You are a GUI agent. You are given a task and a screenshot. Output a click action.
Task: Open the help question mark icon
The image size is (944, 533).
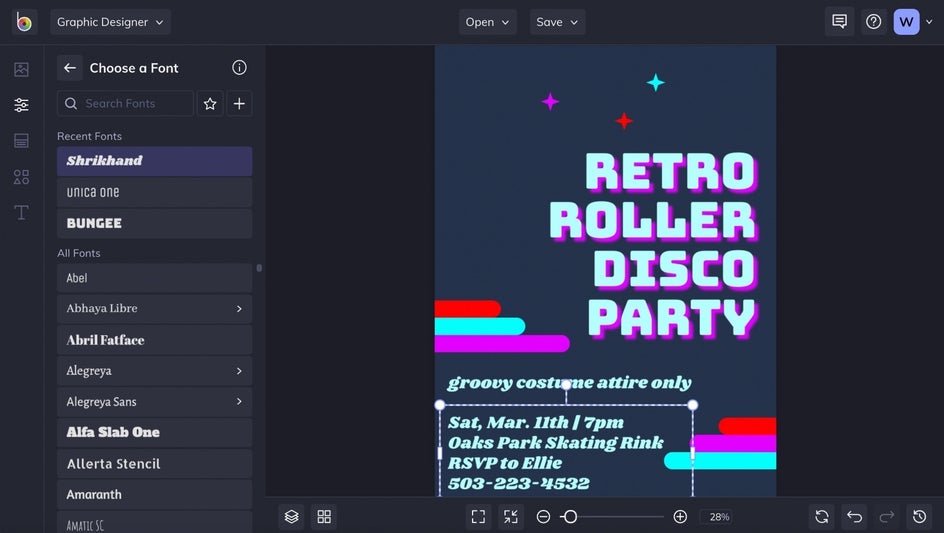tap(873, 22)
